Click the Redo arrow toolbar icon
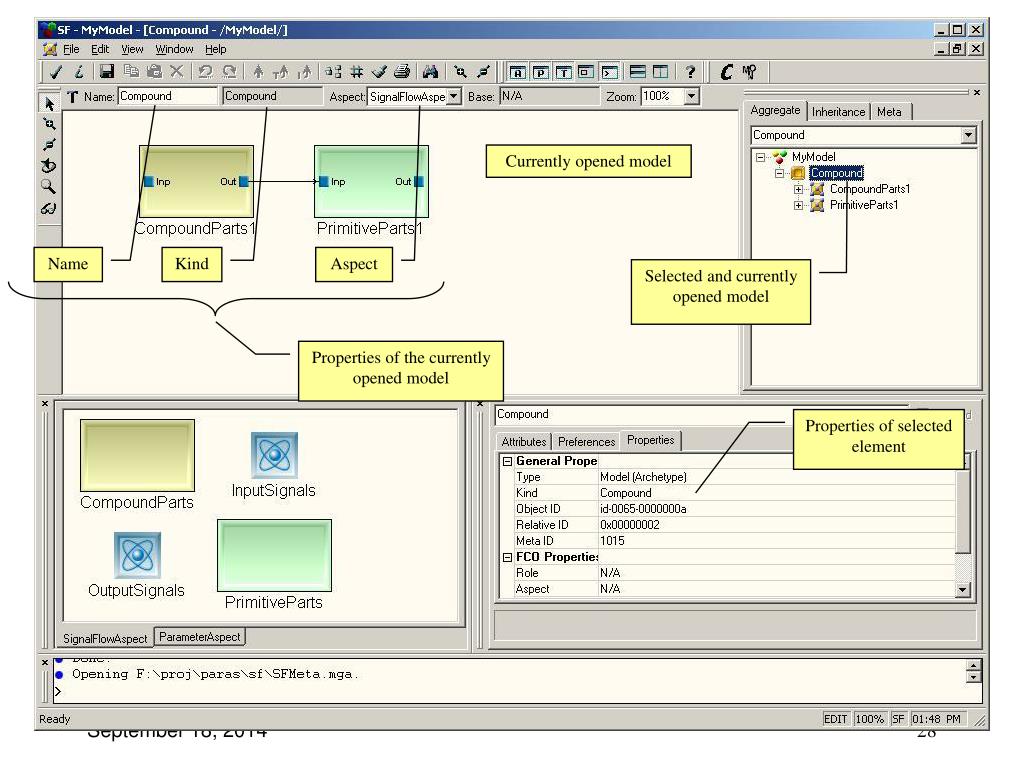1024x768 pixels. (229, 72)
